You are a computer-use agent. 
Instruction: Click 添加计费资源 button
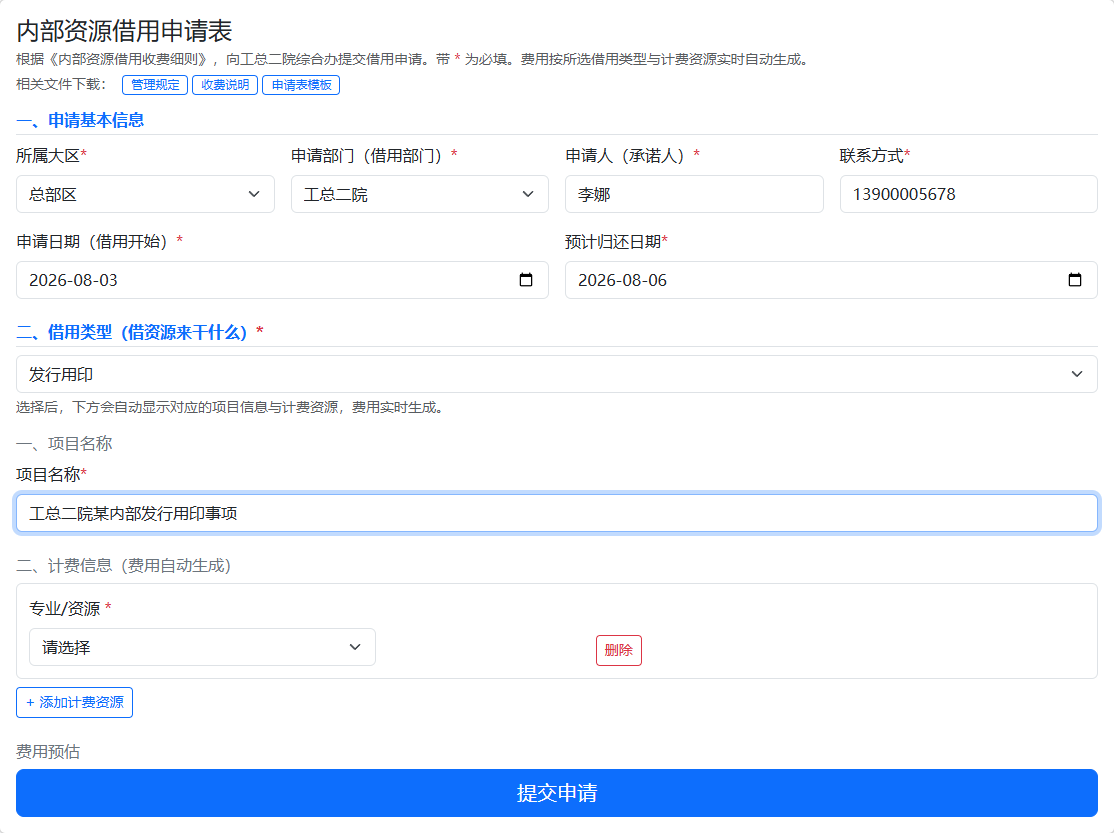click(x=75, y=702)
